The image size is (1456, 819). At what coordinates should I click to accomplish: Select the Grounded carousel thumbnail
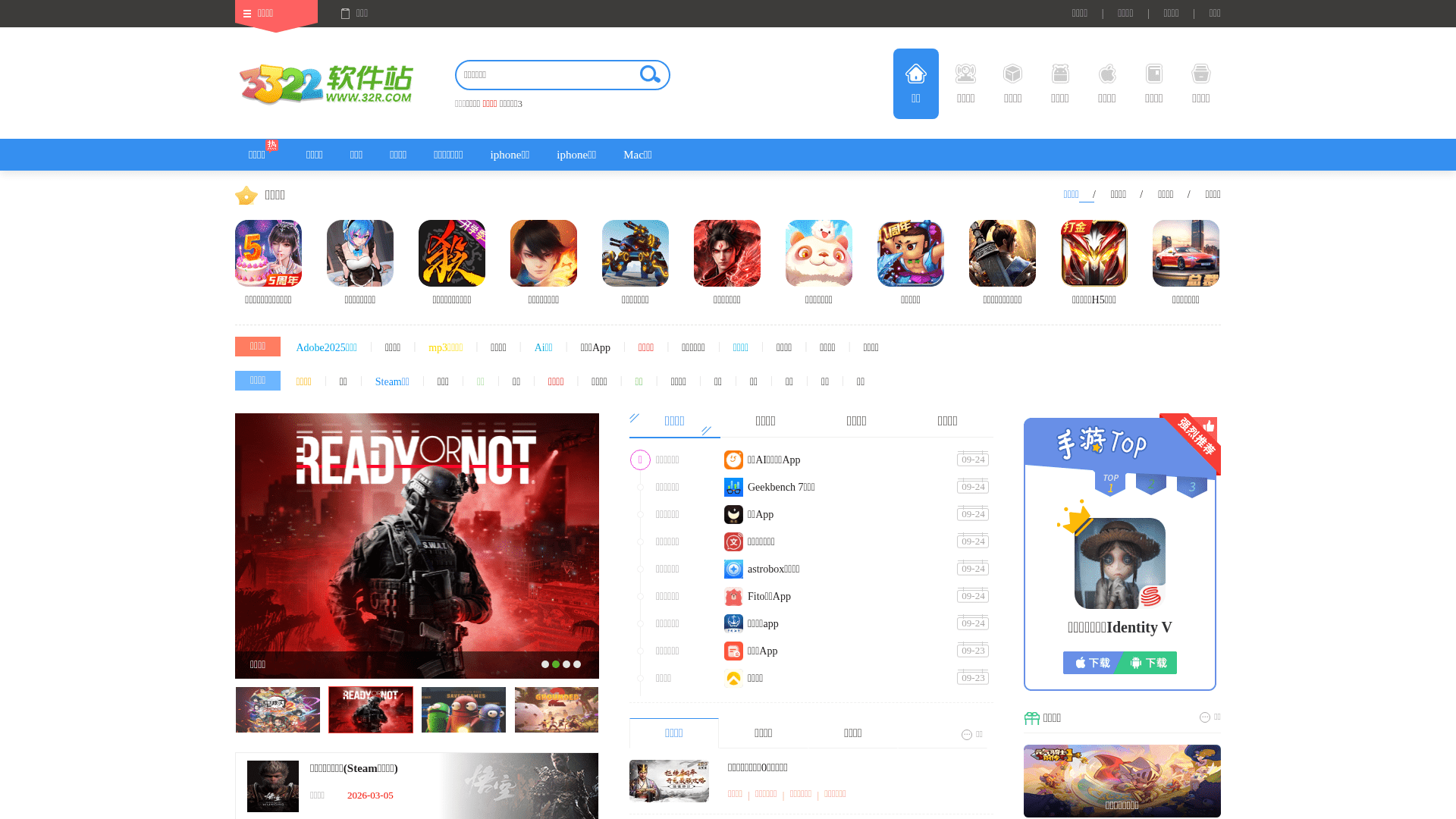pos(557,710)
